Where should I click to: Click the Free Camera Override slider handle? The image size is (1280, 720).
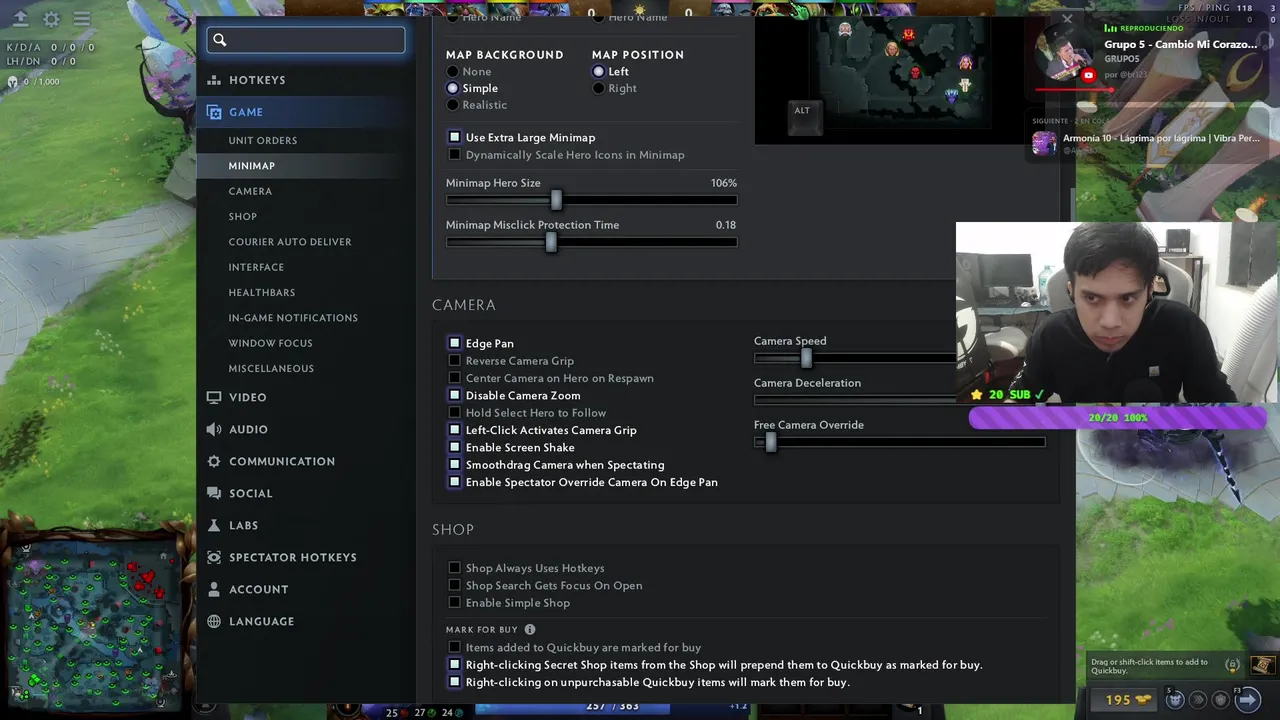click(770, 442)
